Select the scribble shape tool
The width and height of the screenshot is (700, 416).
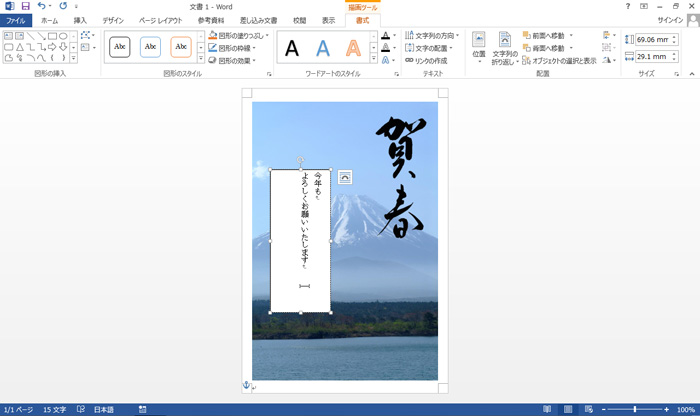point(20,58)
